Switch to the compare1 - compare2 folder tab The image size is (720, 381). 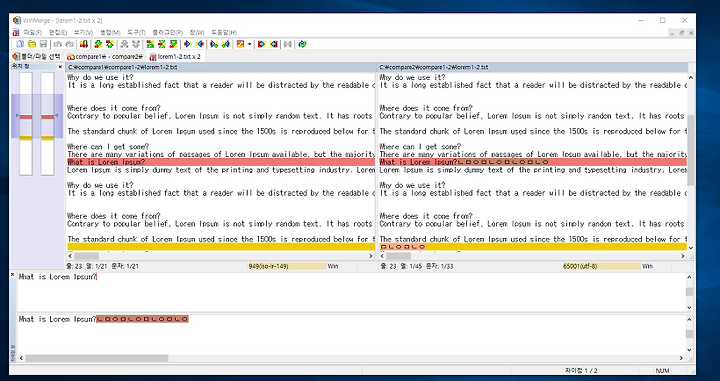coord(105,56)
